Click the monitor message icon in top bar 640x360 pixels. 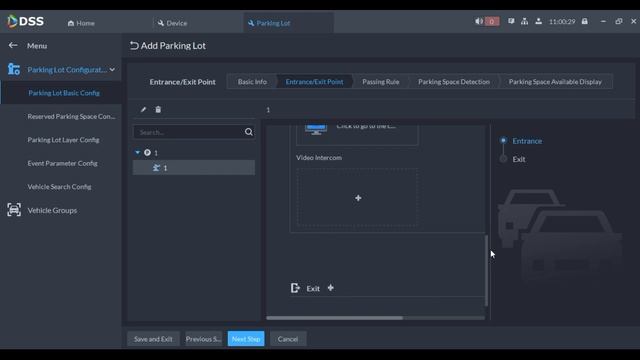pyautogui.click(x=511, y=21)
